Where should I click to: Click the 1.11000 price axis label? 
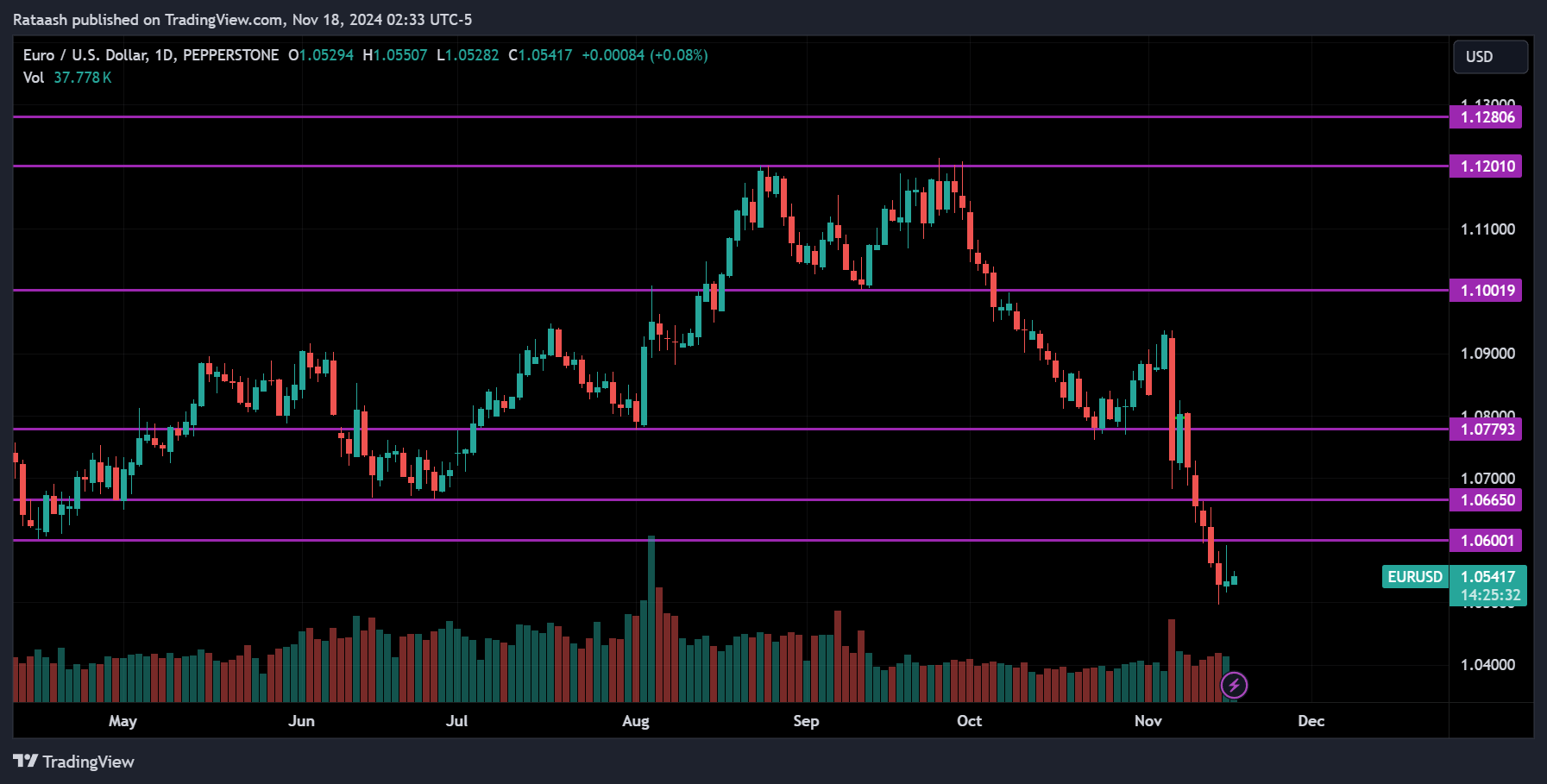click(1487, 229)
